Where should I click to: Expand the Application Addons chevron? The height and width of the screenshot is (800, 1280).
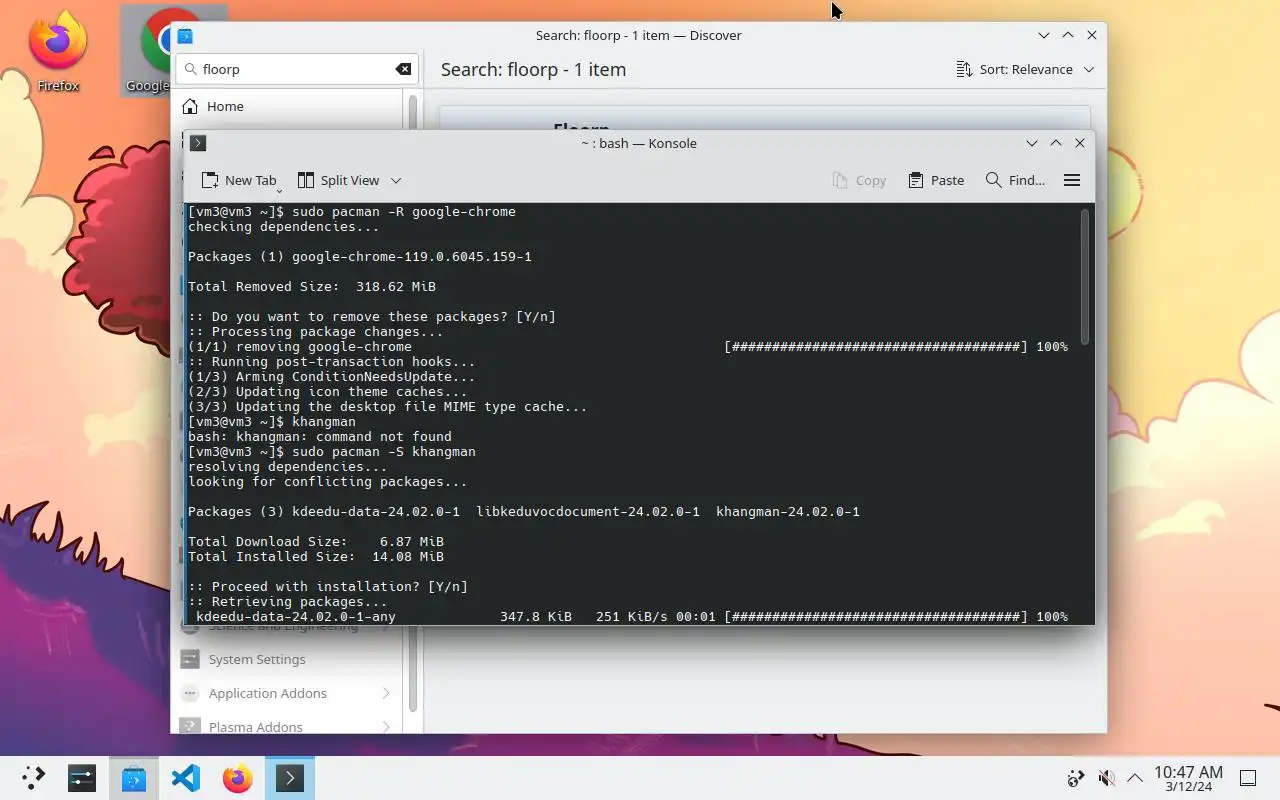(386, 693)
